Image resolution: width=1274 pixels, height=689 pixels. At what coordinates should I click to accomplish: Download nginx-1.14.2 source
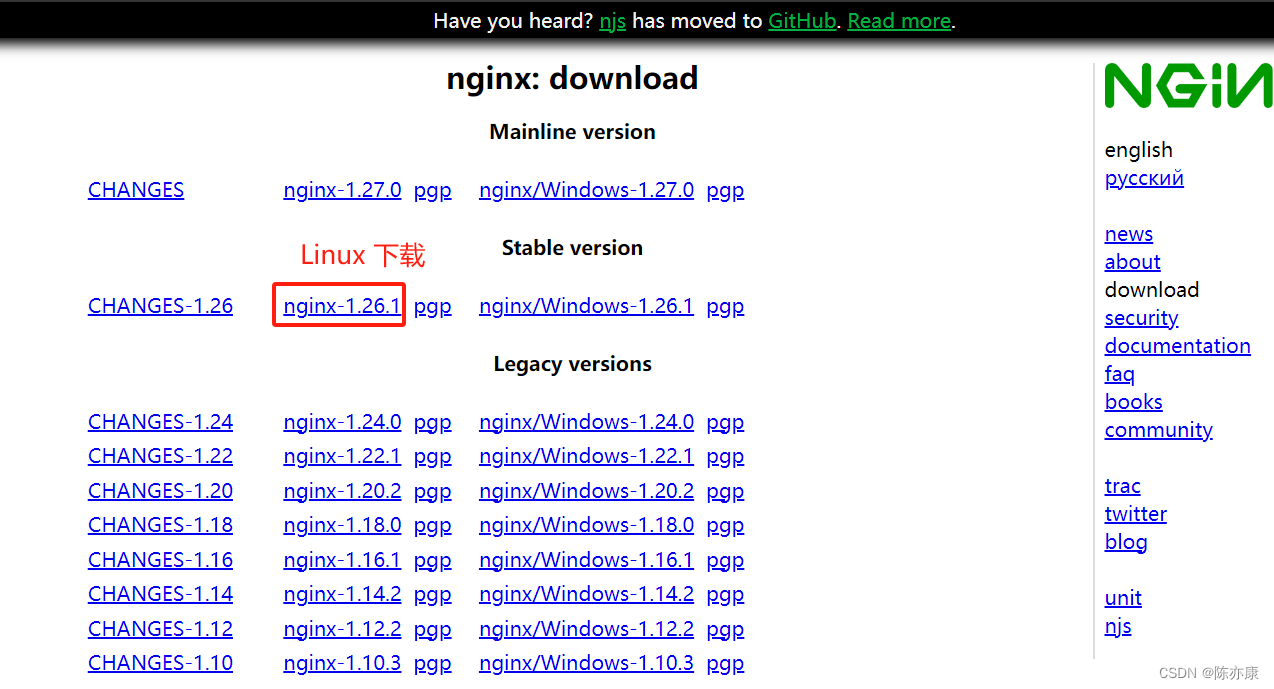(342, 594)
